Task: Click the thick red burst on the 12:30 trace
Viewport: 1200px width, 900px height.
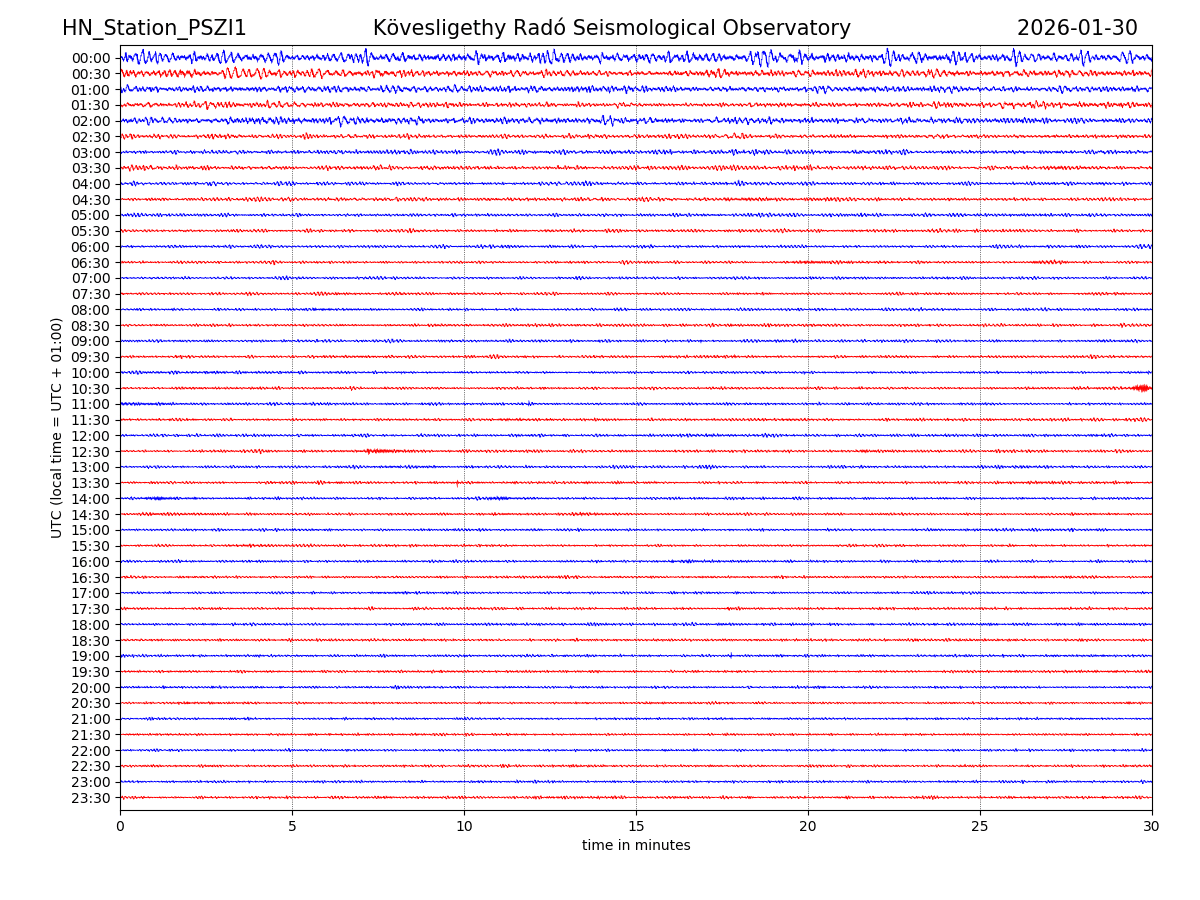Action: 382,451
